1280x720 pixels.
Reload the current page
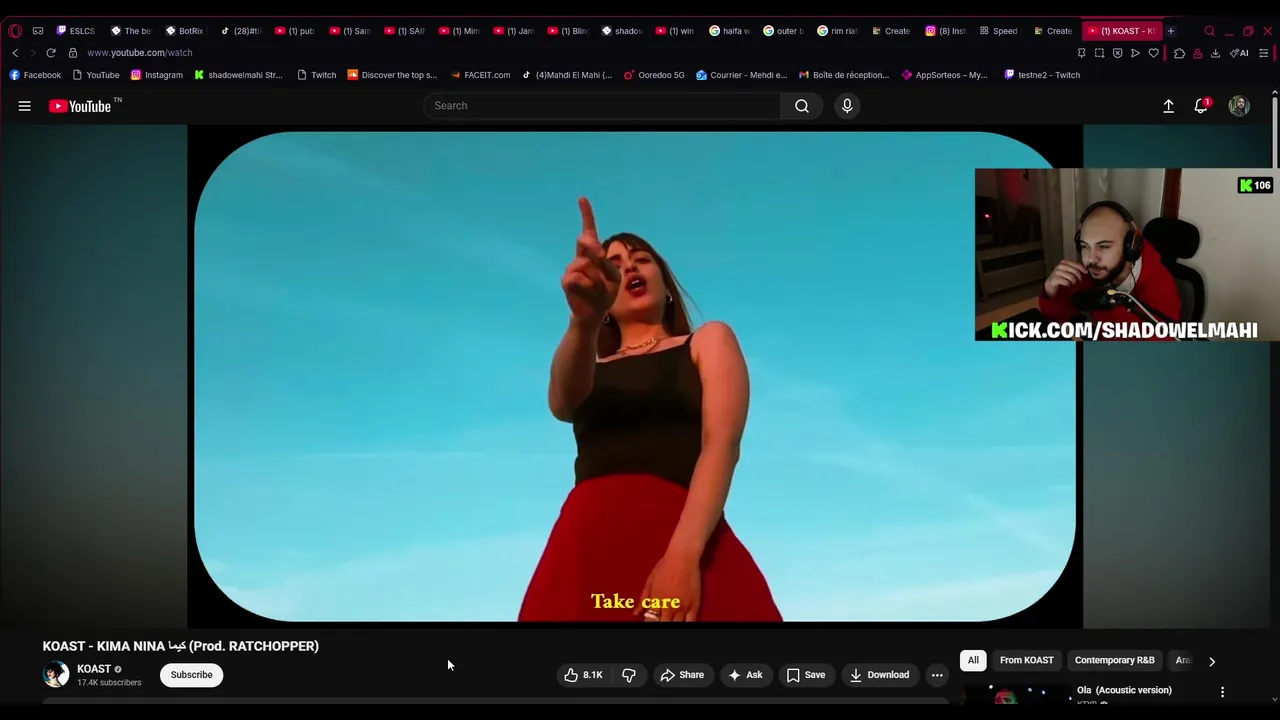[x=51, y=53]
